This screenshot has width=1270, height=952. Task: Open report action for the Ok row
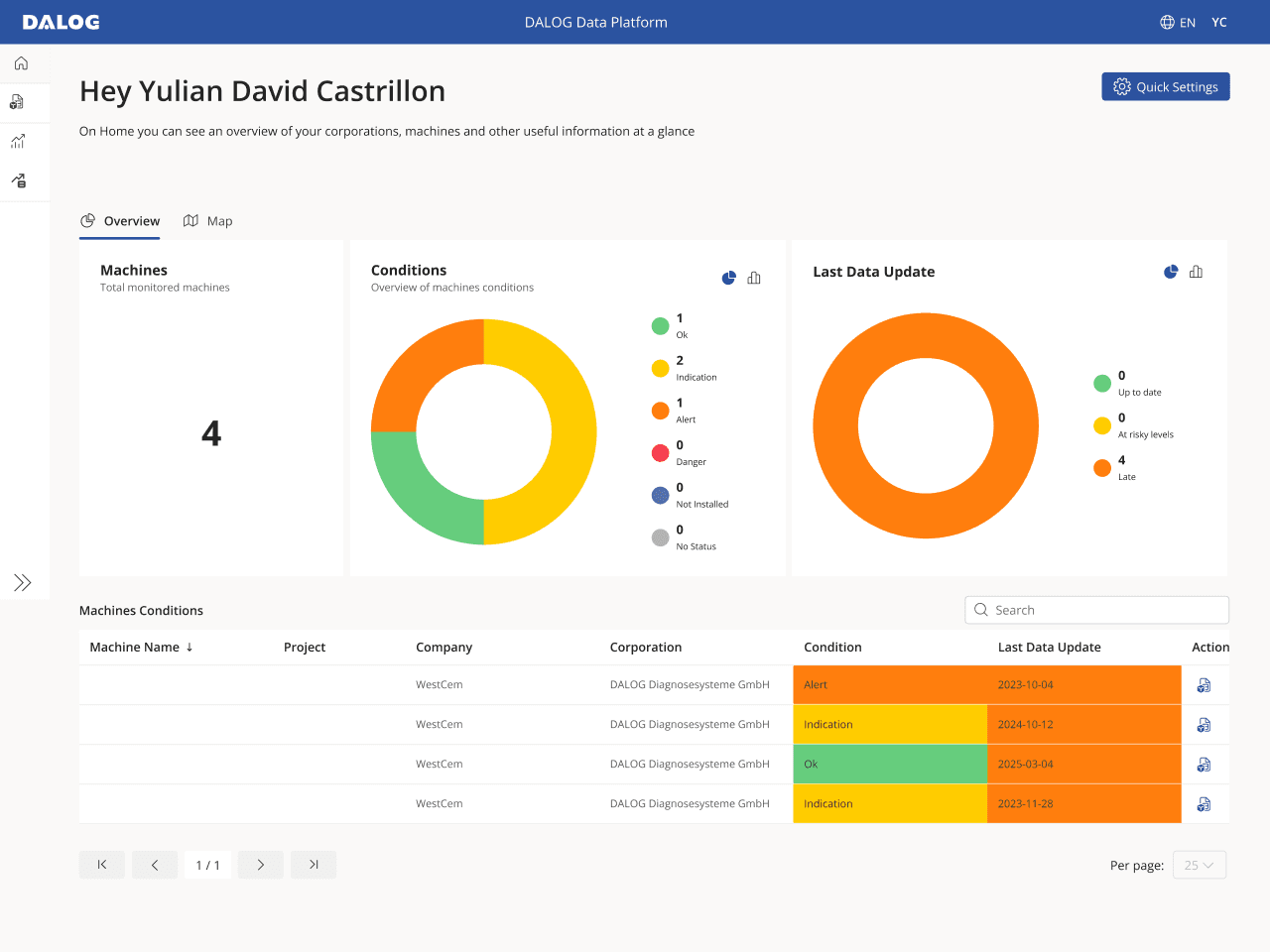point(1204,765)
